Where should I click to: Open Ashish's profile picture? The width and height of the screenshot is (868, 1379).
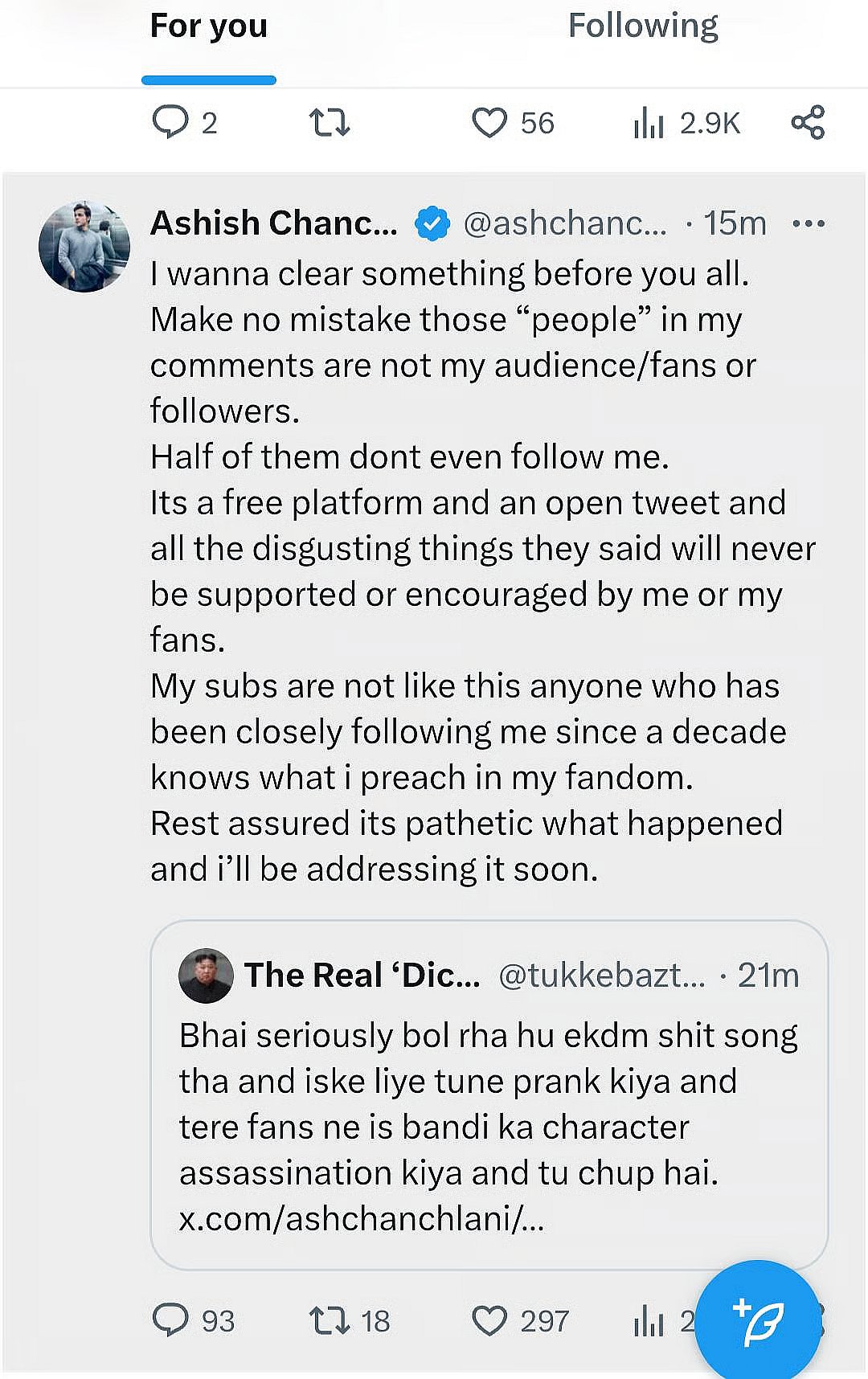pyautogui.click(x=84, y=246)
